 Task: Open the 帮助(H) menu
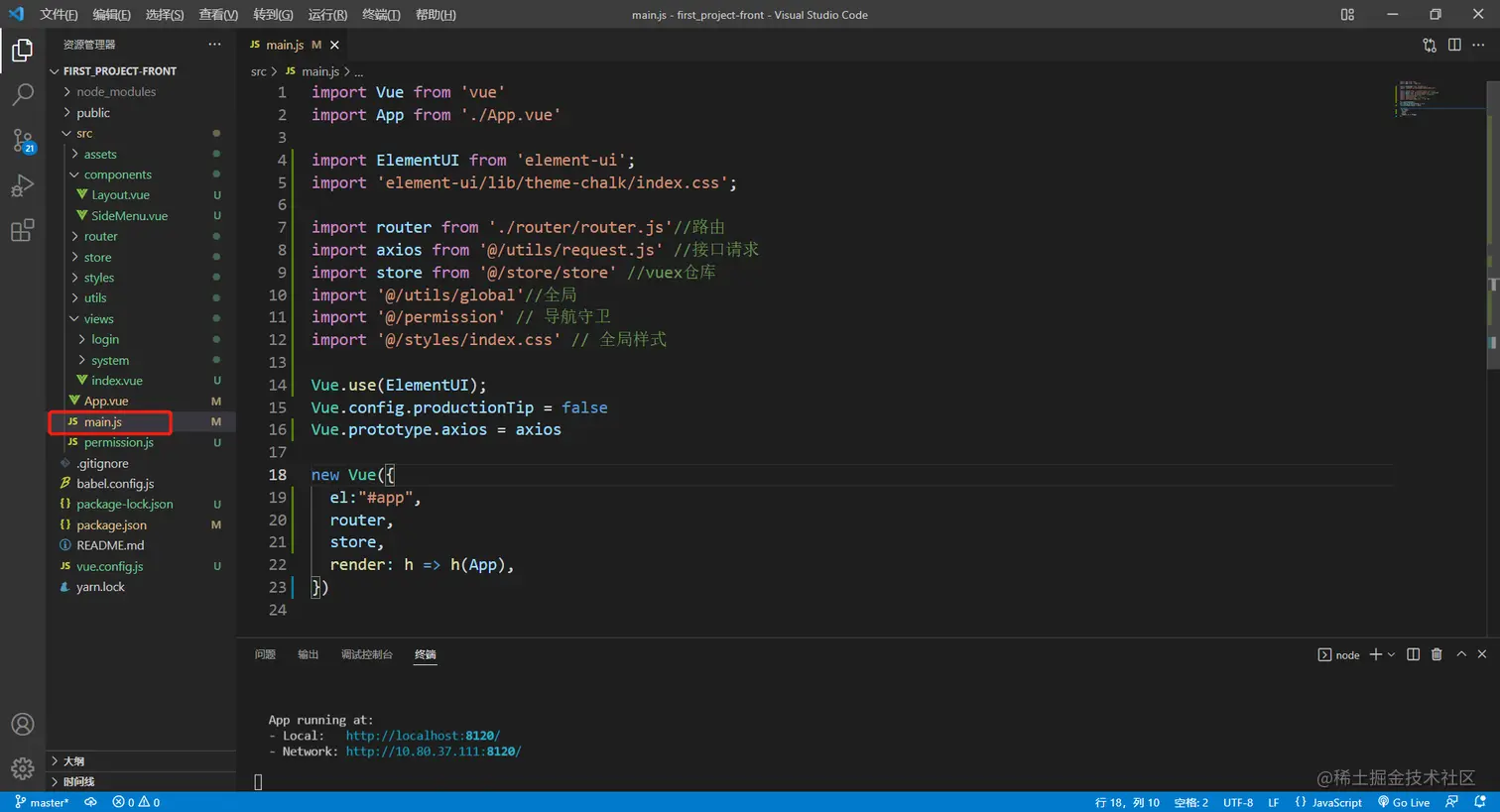[x=436, y=14]
